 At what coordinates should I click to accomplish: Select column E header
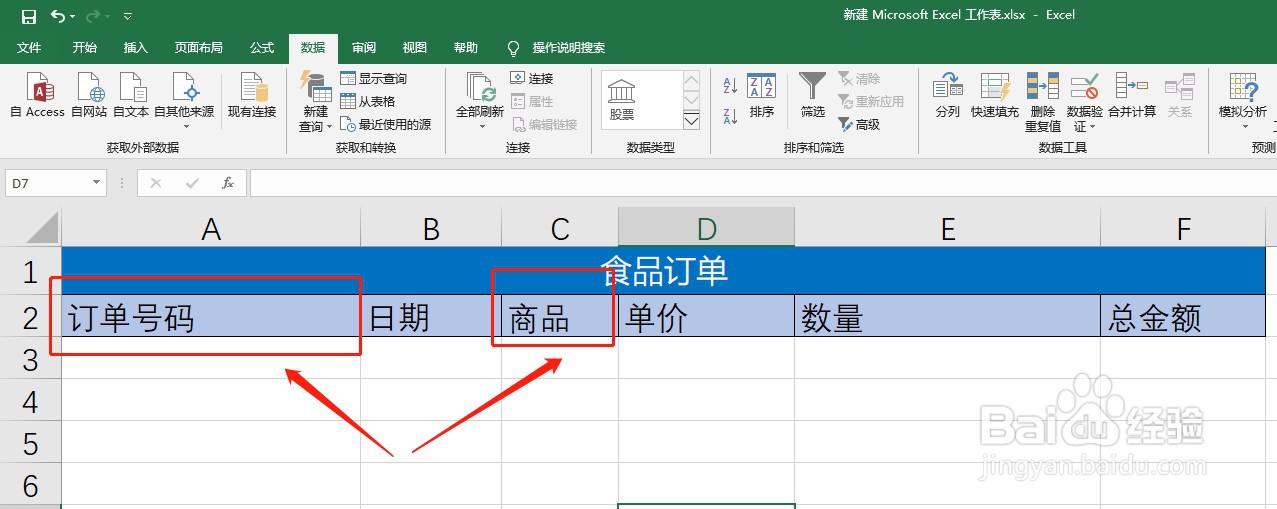(x=948, y=228)
